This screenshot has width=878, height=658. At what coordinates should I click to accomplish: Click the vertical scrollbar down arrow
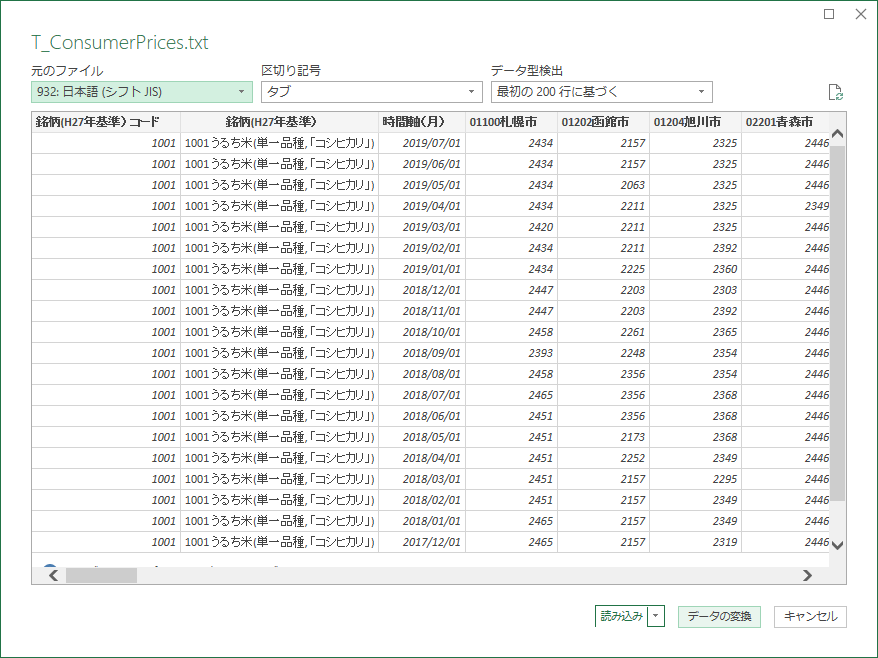click(x=838, y=545)
